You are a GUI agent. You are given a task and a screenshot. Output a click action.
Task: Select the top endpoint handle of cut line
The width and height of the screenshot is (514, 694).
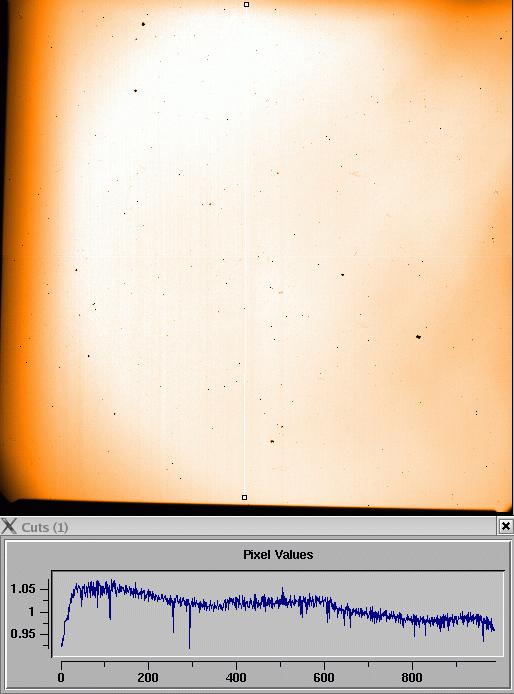tap(247, 4)
